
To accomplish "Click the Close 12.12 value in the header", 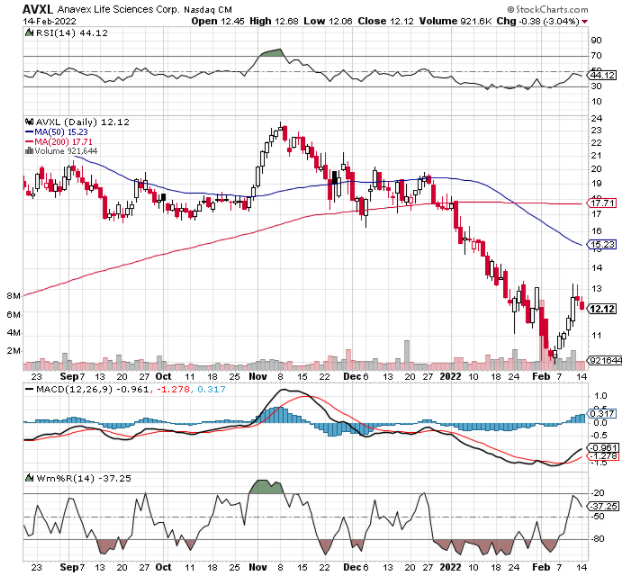I will tap(386, 21).
